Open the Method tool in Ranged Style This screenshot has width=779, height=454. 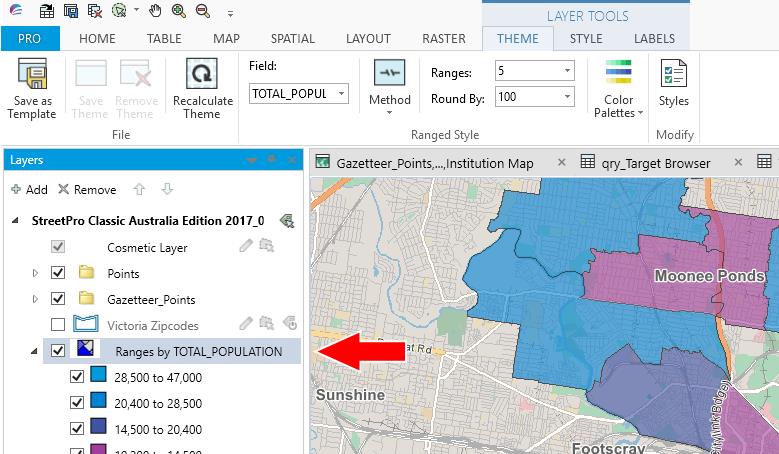tap(389, 76)
